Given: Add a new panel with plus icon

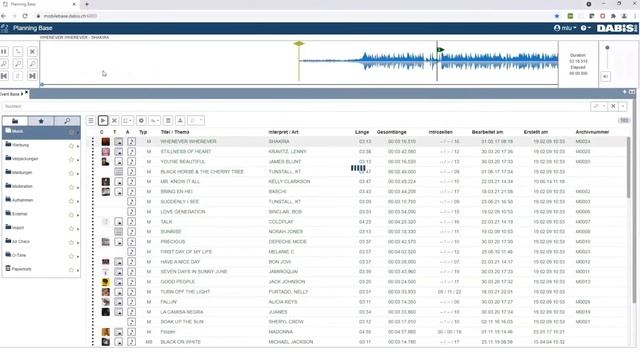Looking at the screenshot, I should (624, 92).
